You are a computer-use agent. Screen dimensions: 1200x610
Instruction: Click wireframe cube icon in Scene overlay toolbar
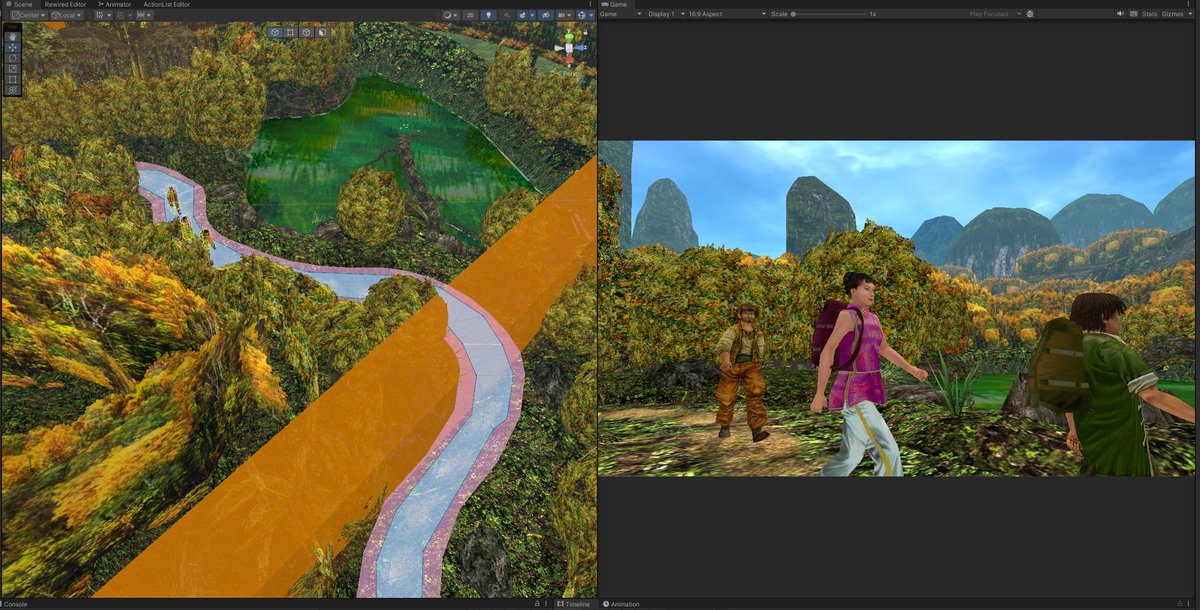pyautogui.click(x=306, y=32)
